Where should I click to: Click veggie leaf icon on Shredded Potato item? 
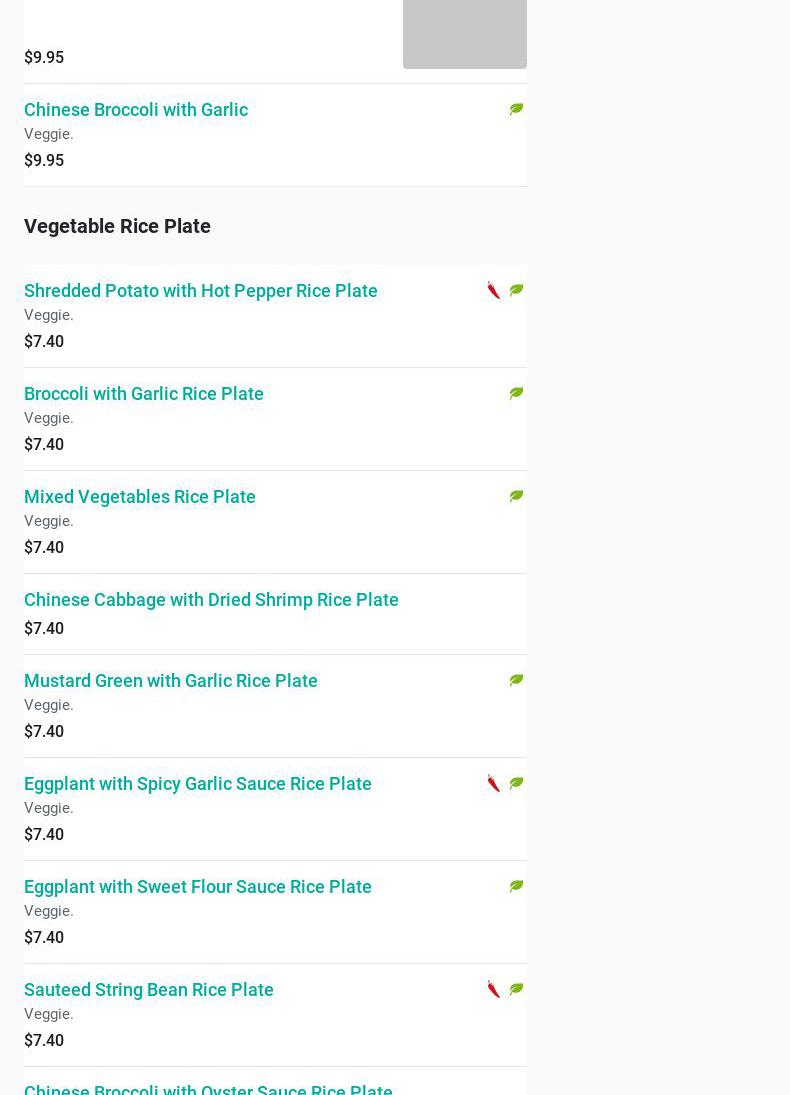(x=516, y=290)
